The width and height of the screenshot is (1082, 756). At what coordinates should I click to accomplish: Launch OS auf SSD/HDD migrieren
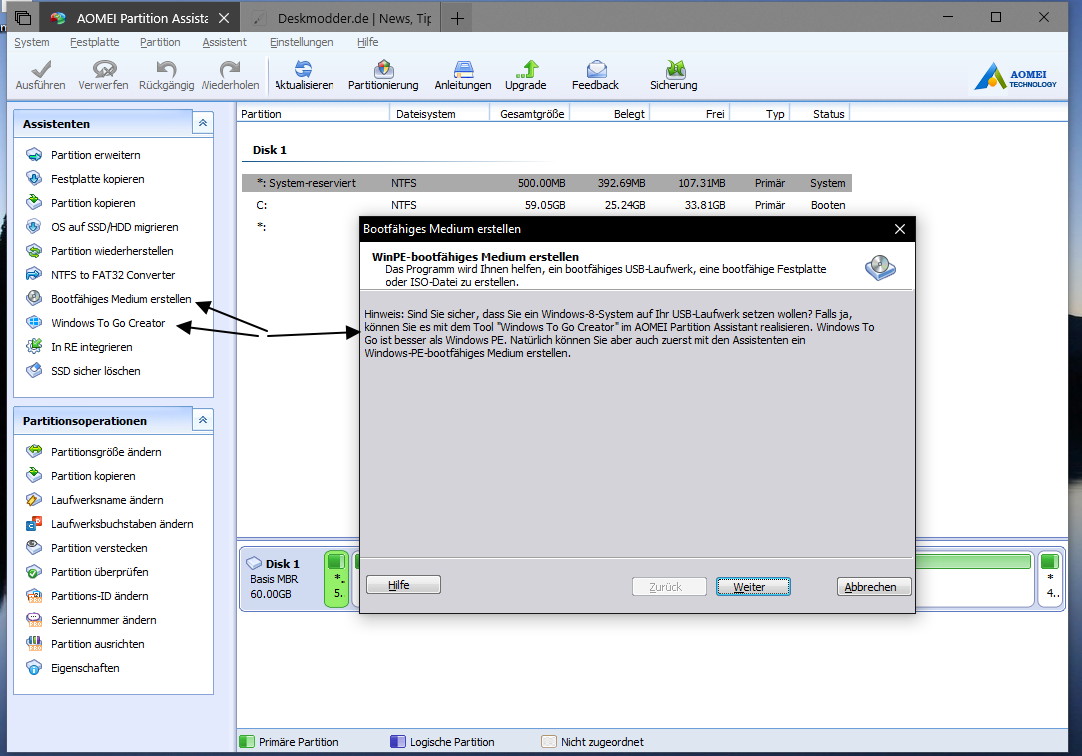pos(114,227)
